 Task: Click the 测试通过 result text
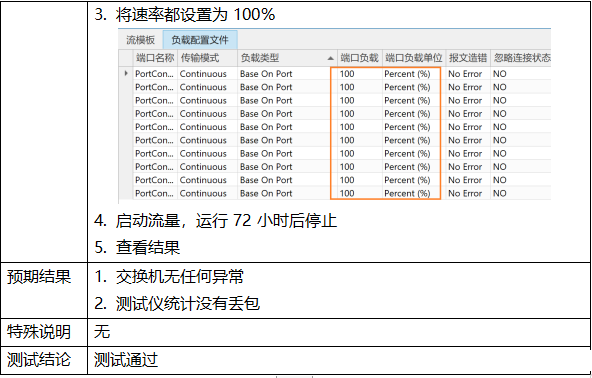[126, 360]
